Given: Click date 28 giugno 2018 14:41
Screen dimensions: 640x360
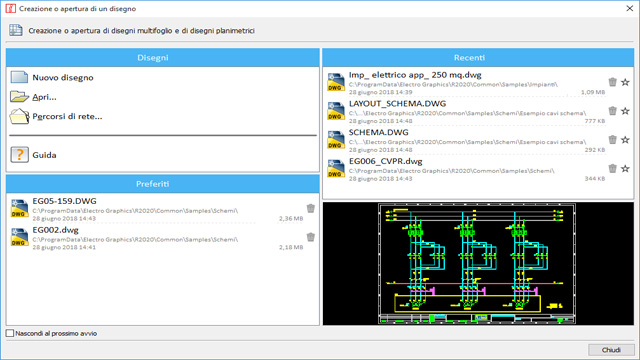Looking at the screenshot, I should [x=64, y=247].
